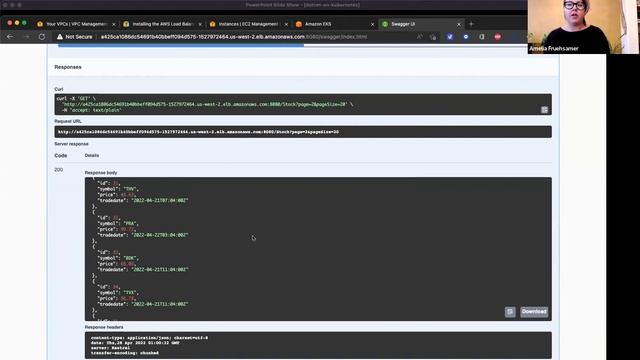This screenshot has height=360, width=640.
Task: Click the Details column header
Action: pyautogui.click(x=92, y=156)
